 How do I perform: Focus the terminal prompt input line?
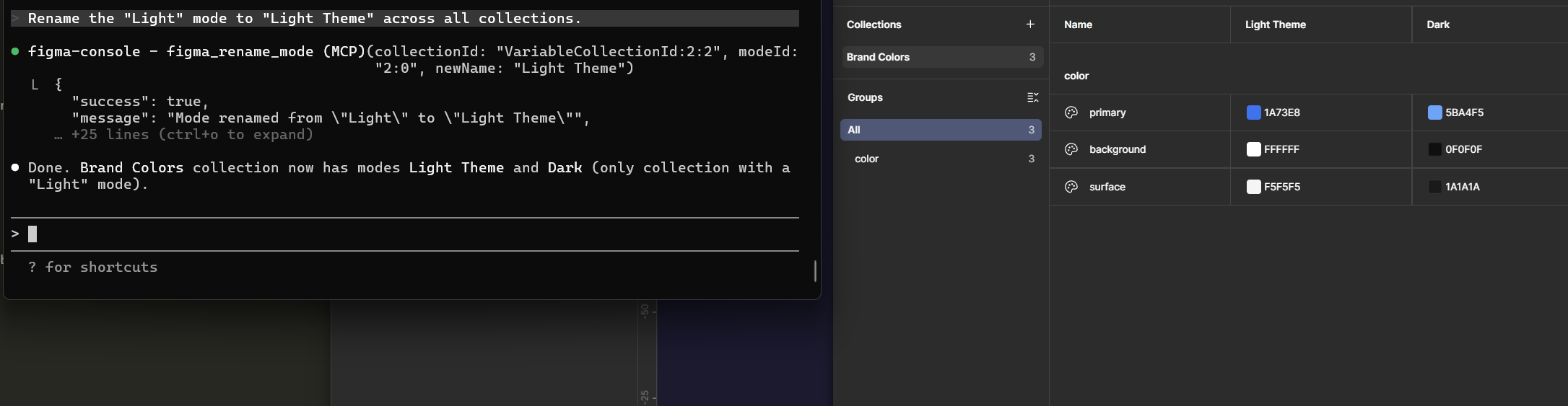click(x=404, y=234)
